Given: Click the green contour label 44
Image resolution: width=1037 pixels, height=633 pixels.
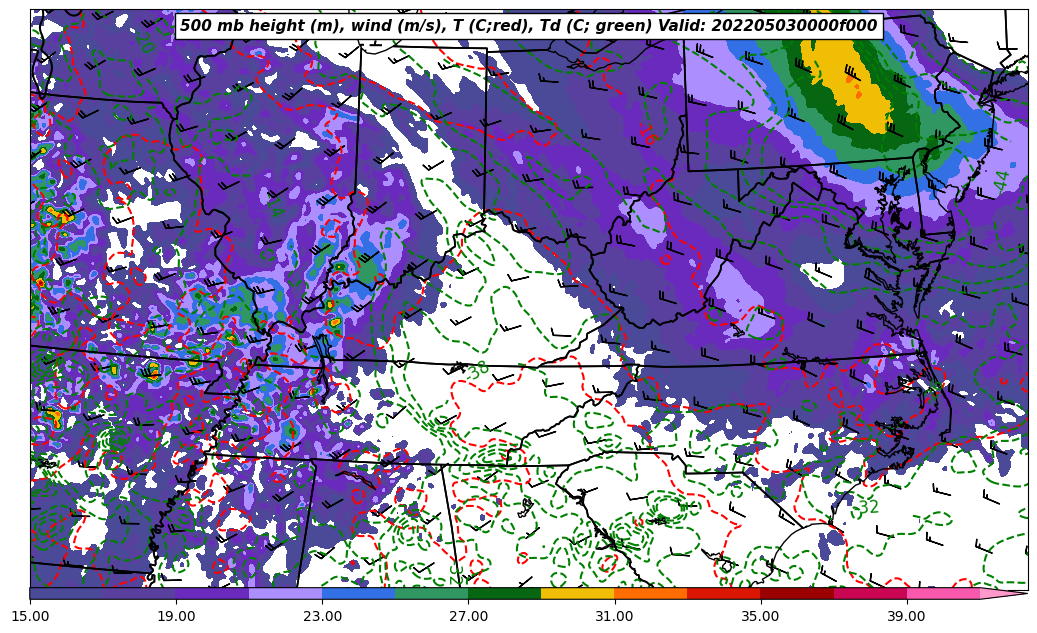Looking at the screenshot, I should click(1002, 181).
